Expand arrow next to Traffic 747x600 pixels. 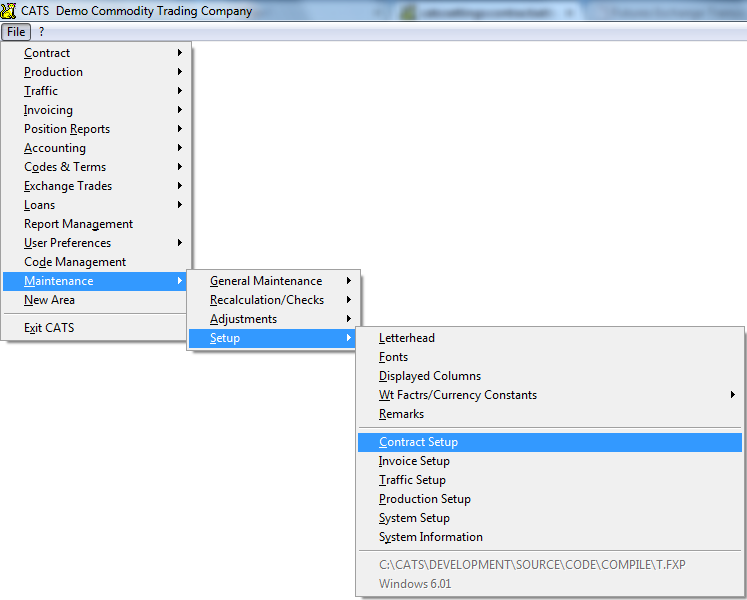pyautogui.click(x=180, y=91)
